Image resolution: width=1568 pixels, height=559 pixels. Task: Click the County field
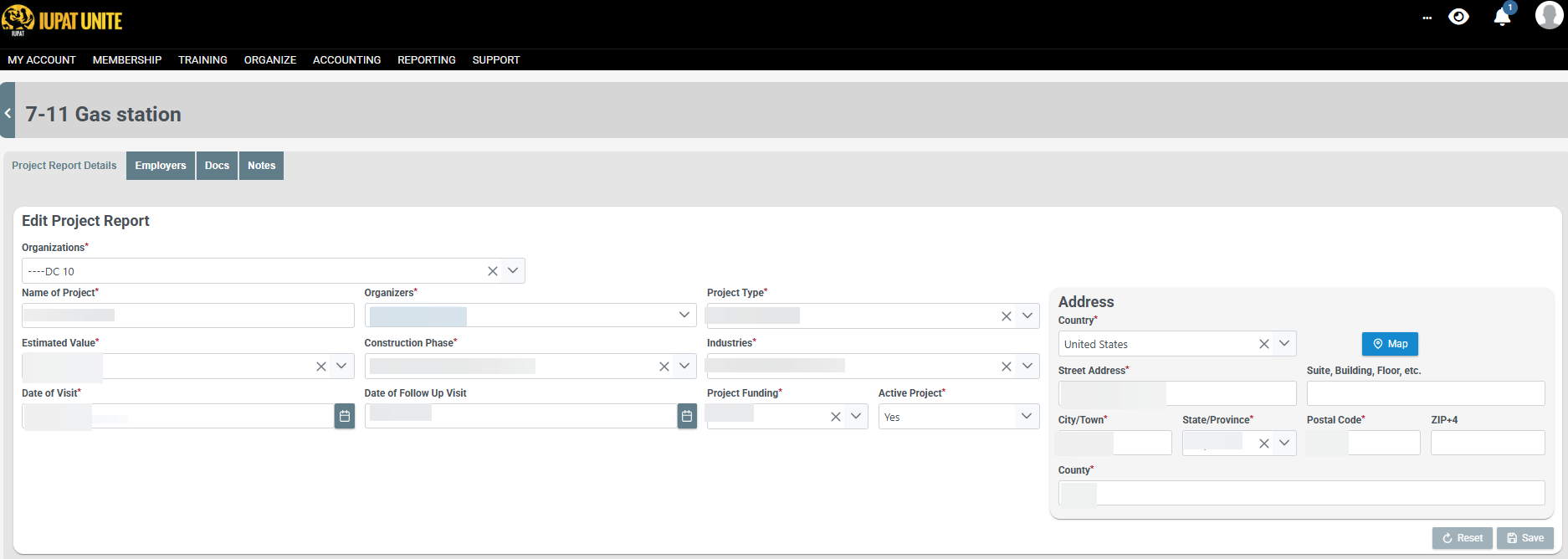(x=1302, y=493)
